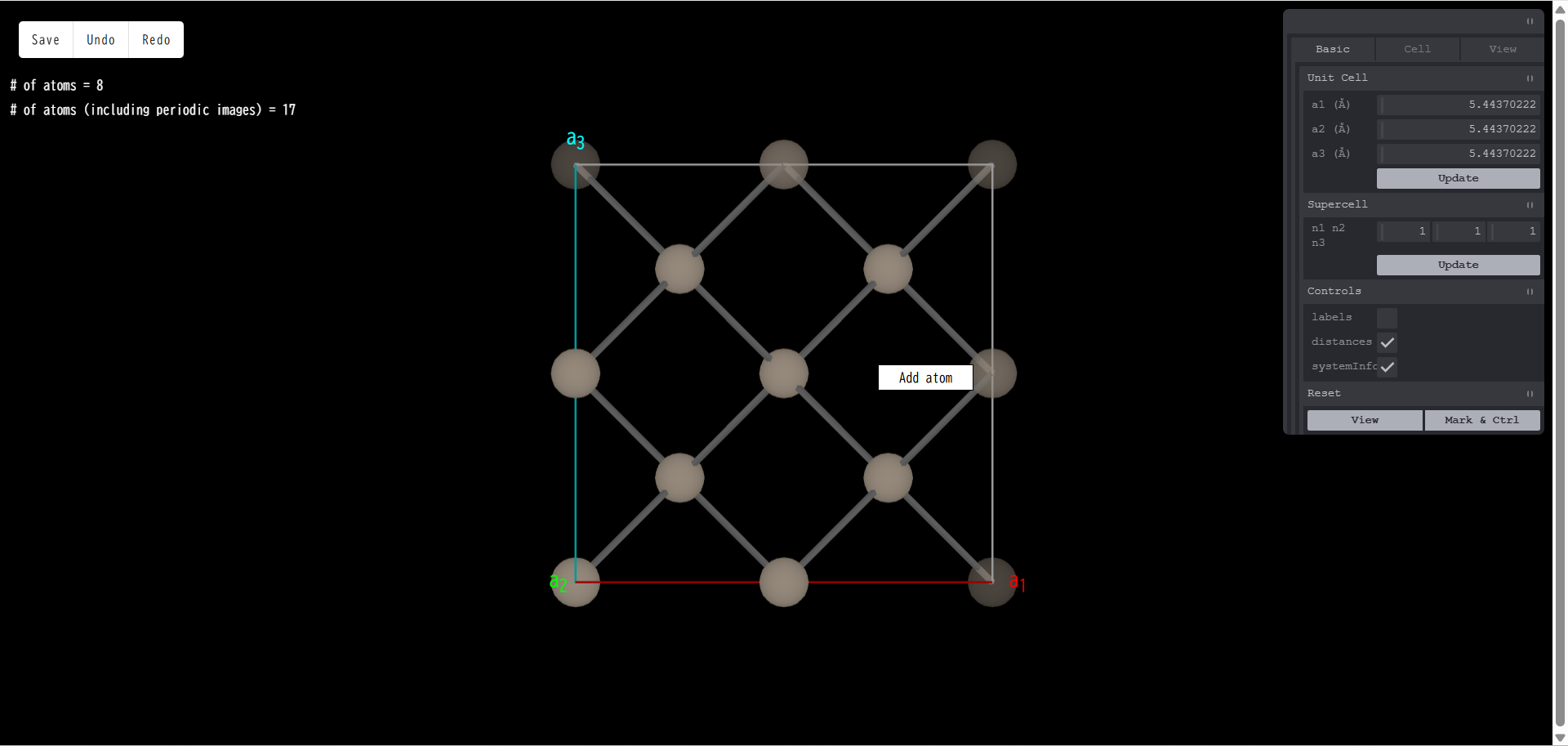Disable the distances checkbox
The image size is (1568, 746).
pyautogui.click(x=1386, y=342)
